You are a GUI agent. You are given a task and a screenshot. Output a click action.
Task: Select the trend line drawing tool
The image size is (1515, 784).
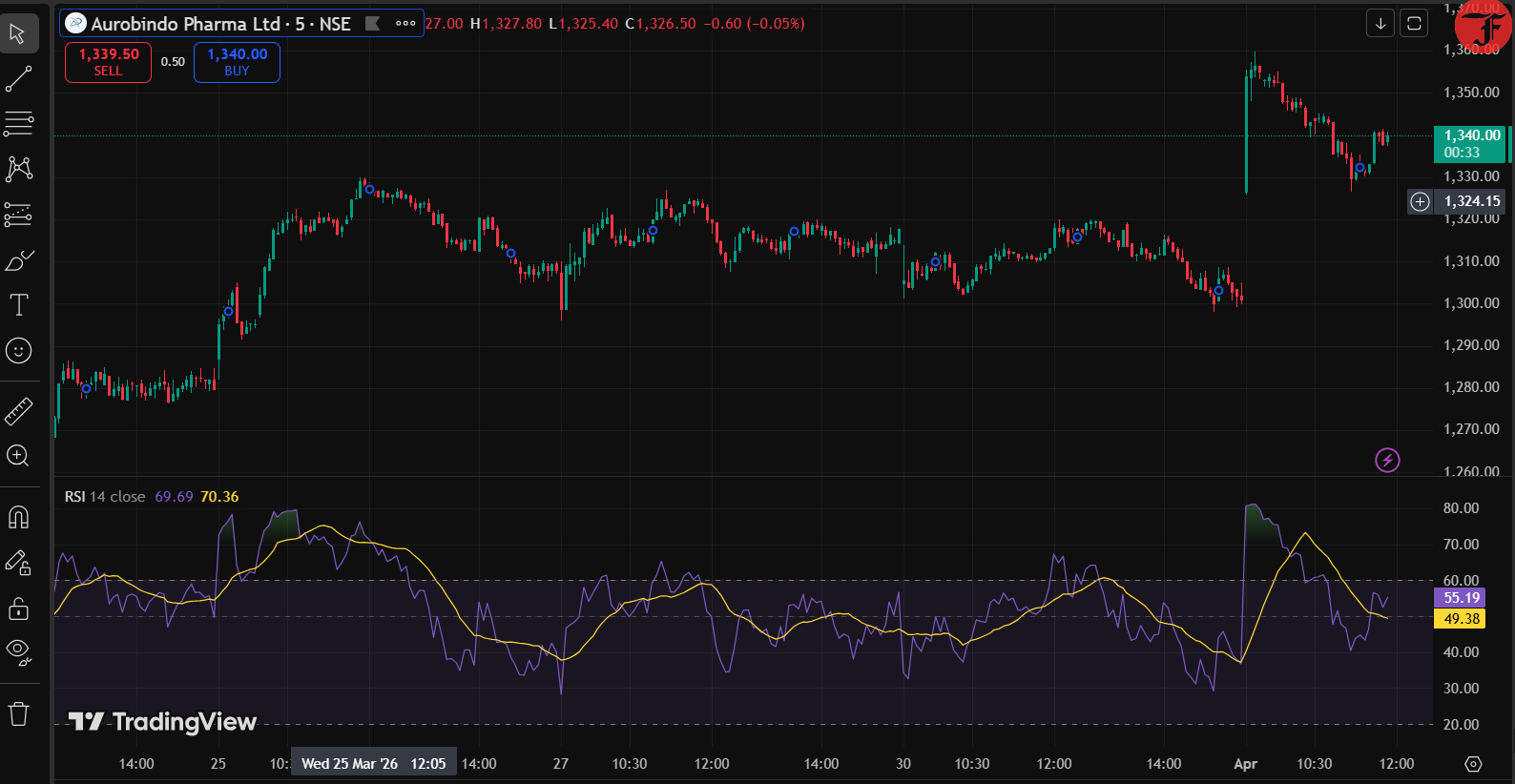point(18,79)
